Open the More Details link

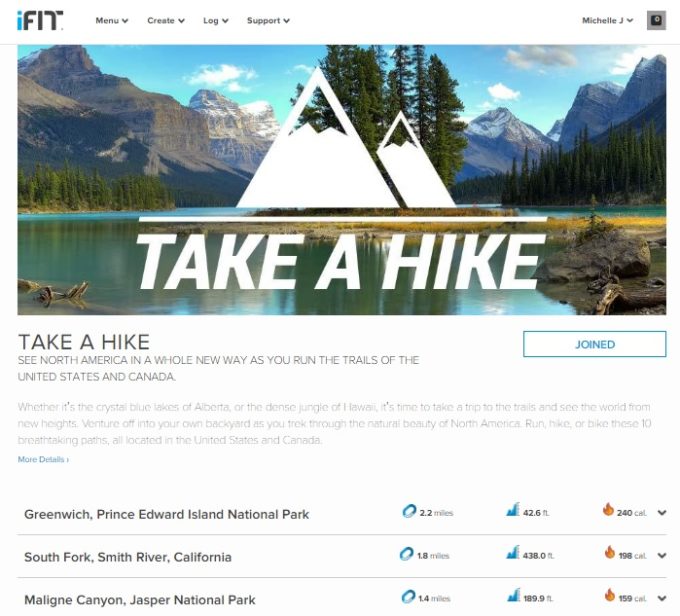point(43,459)
